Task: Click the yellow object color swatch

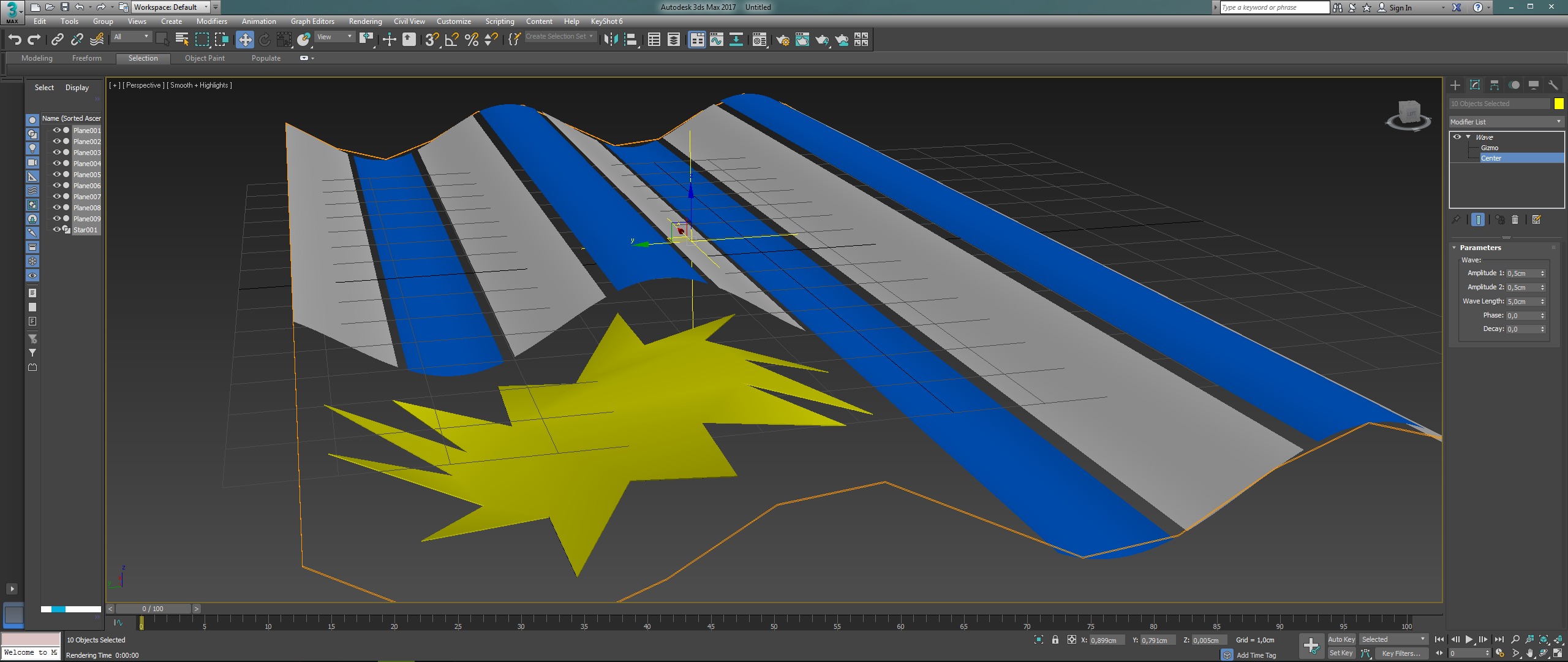Action: [1559, 104]
